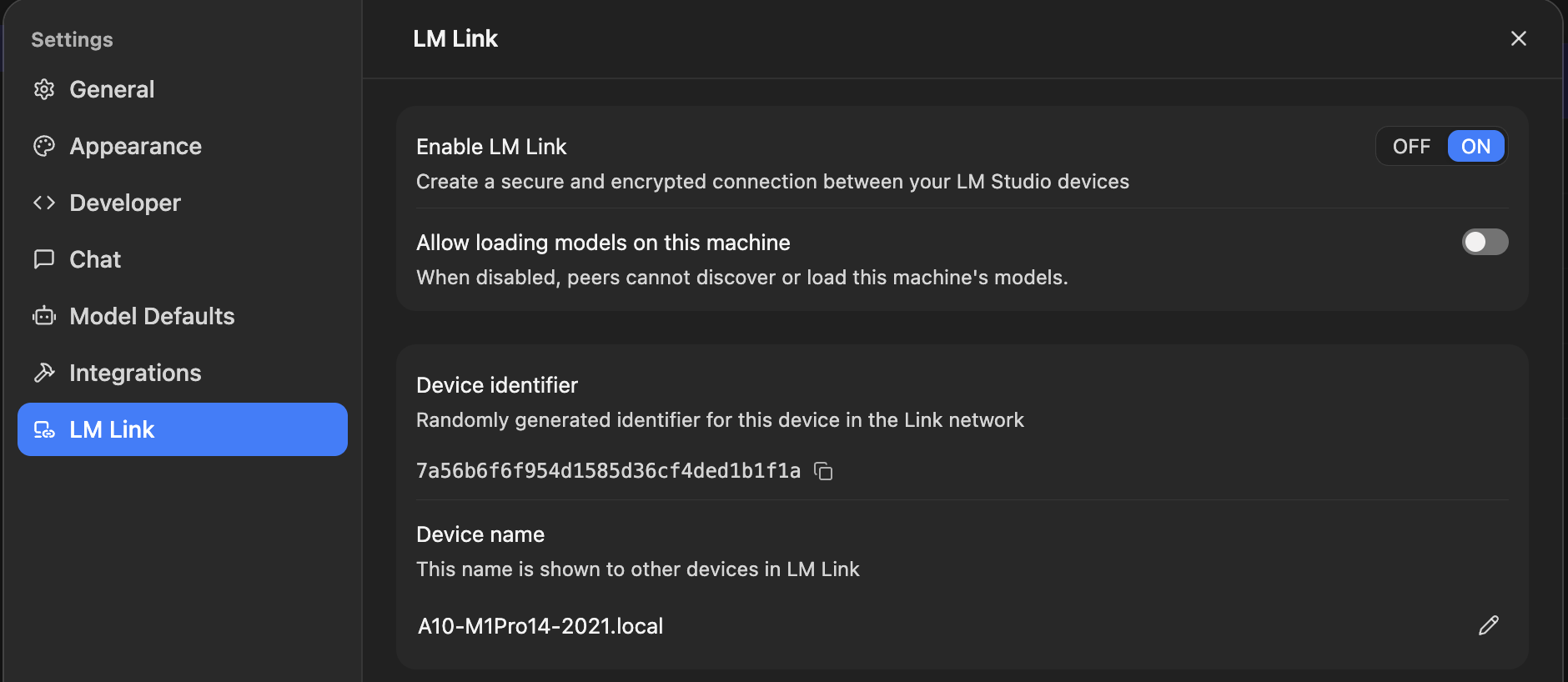Set Enable LM Link to ON
1568x682 pixels.
1475,147
